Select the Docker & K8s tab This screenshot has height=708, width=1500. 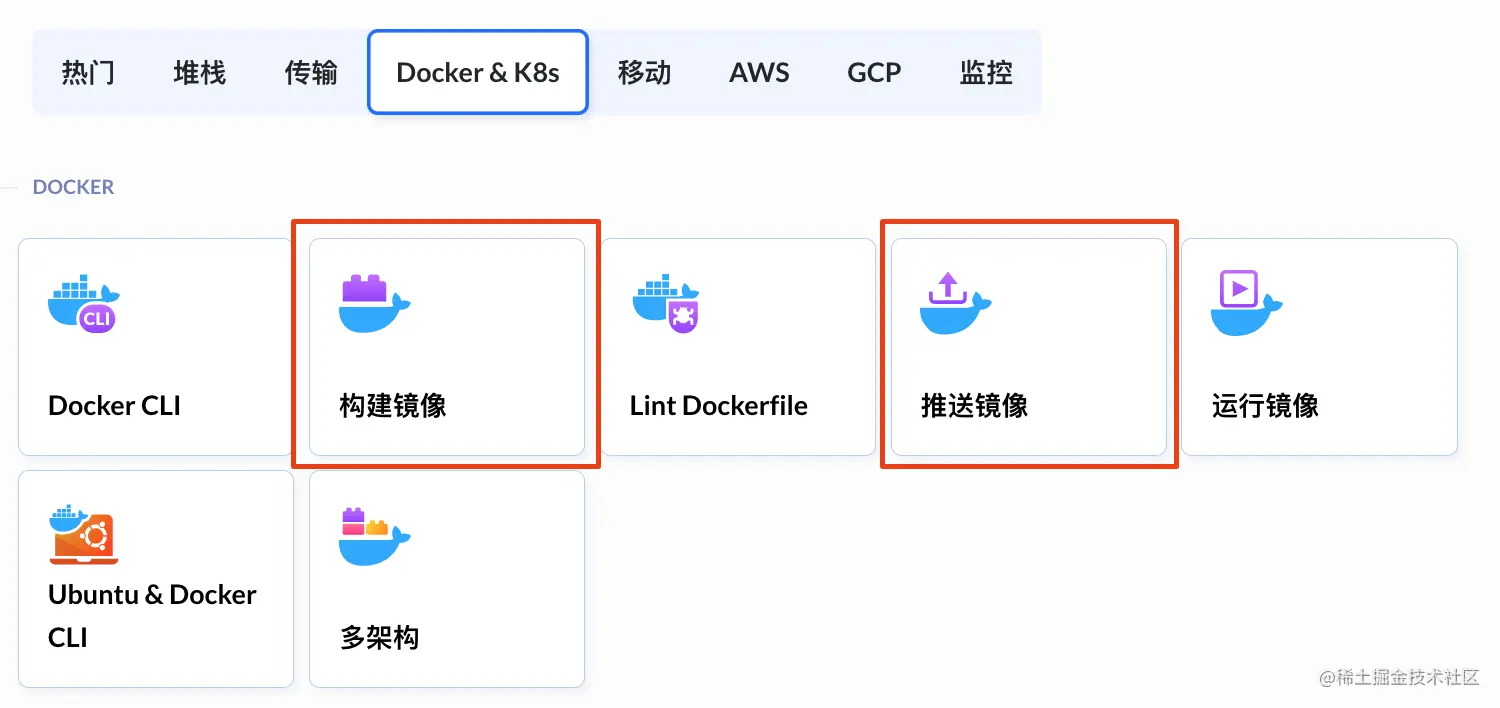click(478, 72)
